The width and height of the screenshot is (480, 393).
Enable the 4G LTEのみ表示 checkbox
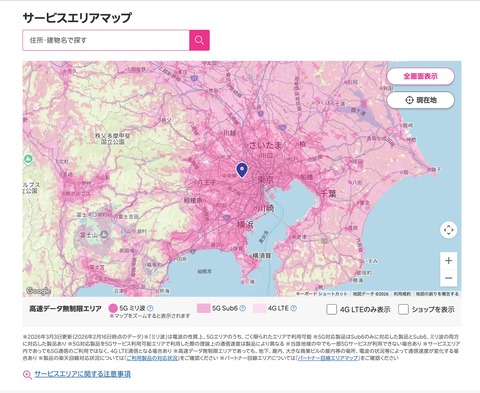pyautogui.click(x=331, y=309)
